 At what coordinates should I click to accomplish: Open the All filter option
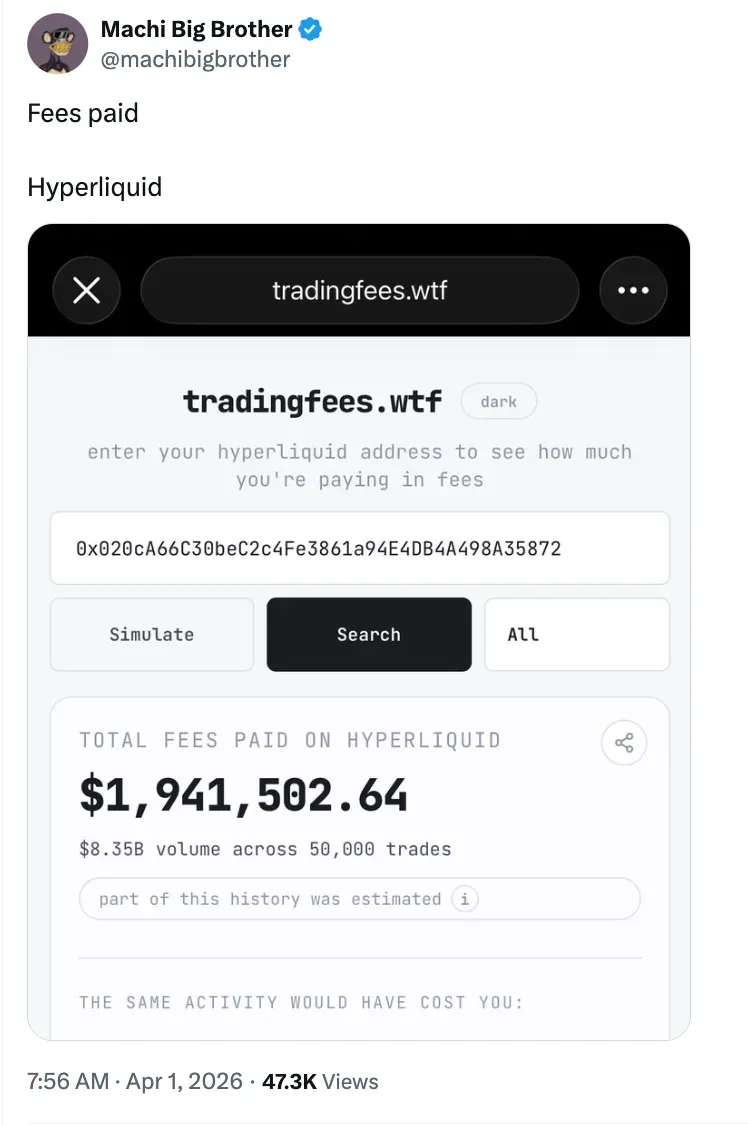(x=576, y=634)
